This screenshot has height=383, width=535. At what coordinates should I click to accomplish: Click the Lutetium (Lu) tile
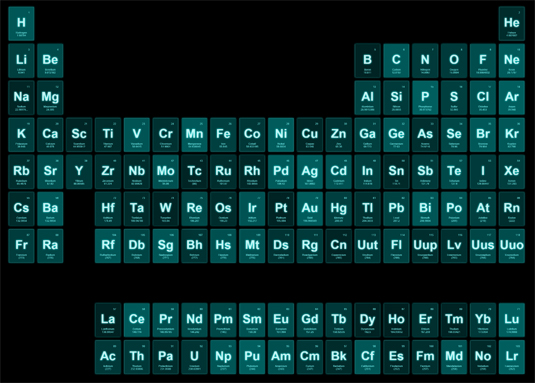(511, 320)
